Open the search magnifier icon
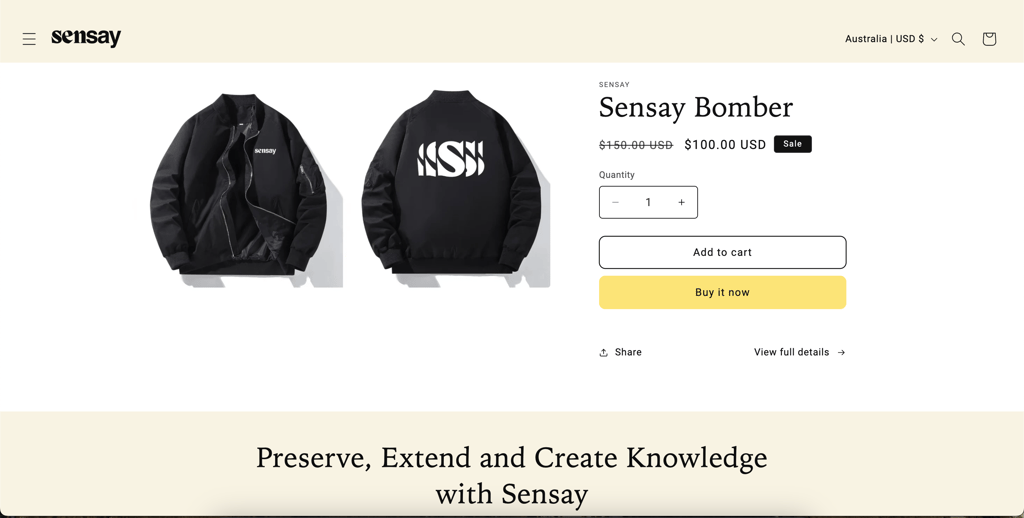Image resolution: width=1024 pixels, height=518 pixels. click(x=958, y=39)
